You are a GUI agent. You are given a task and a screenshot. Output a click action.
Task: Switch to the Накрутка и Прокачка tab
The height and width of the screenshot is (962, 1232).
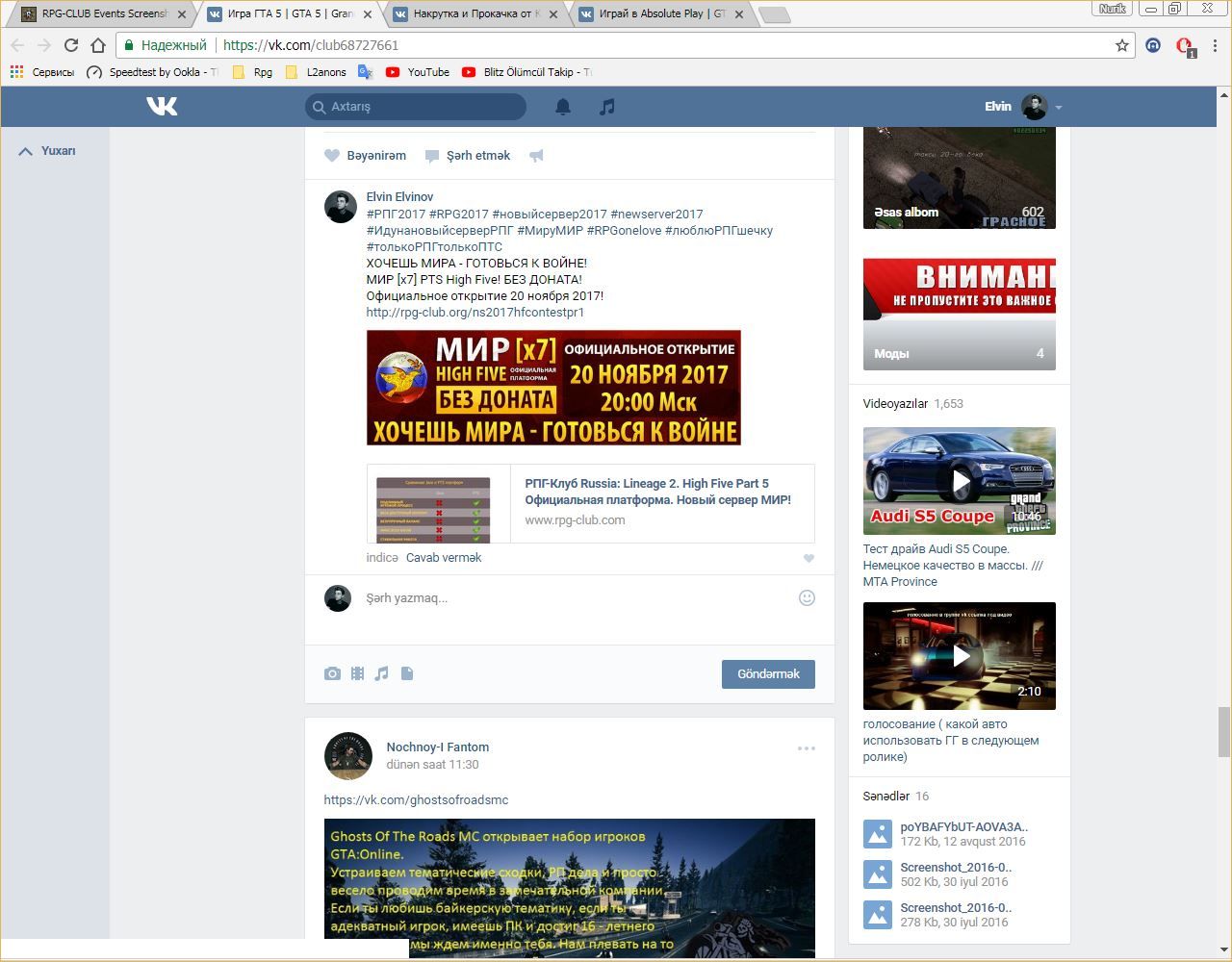pyautogui.click(x=476, y=14)
